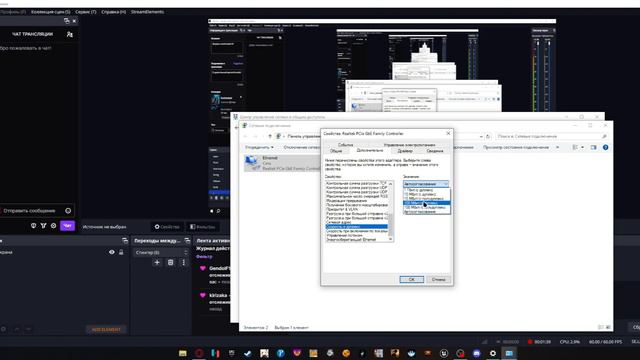The image size is (640, 360).
Task: Click the channel points icon below chat
Action: point(43,226)
